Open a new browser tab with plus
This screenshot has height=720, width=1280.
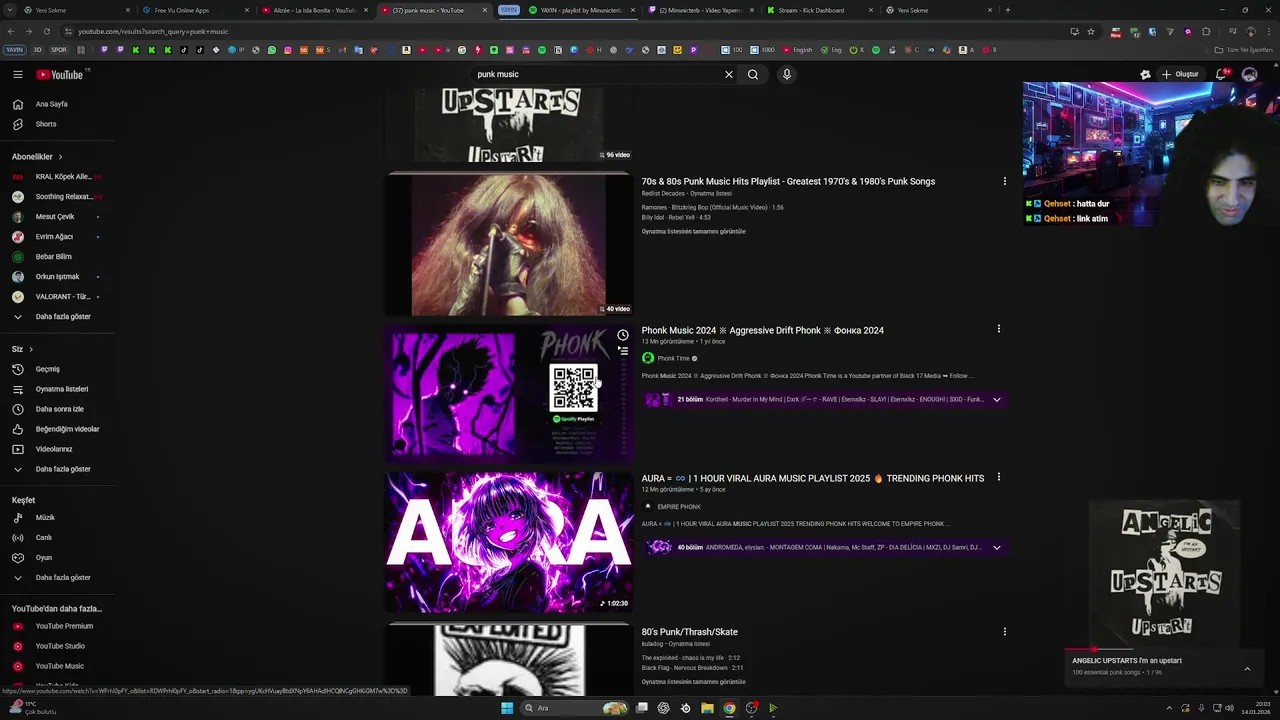point(1007,10)
